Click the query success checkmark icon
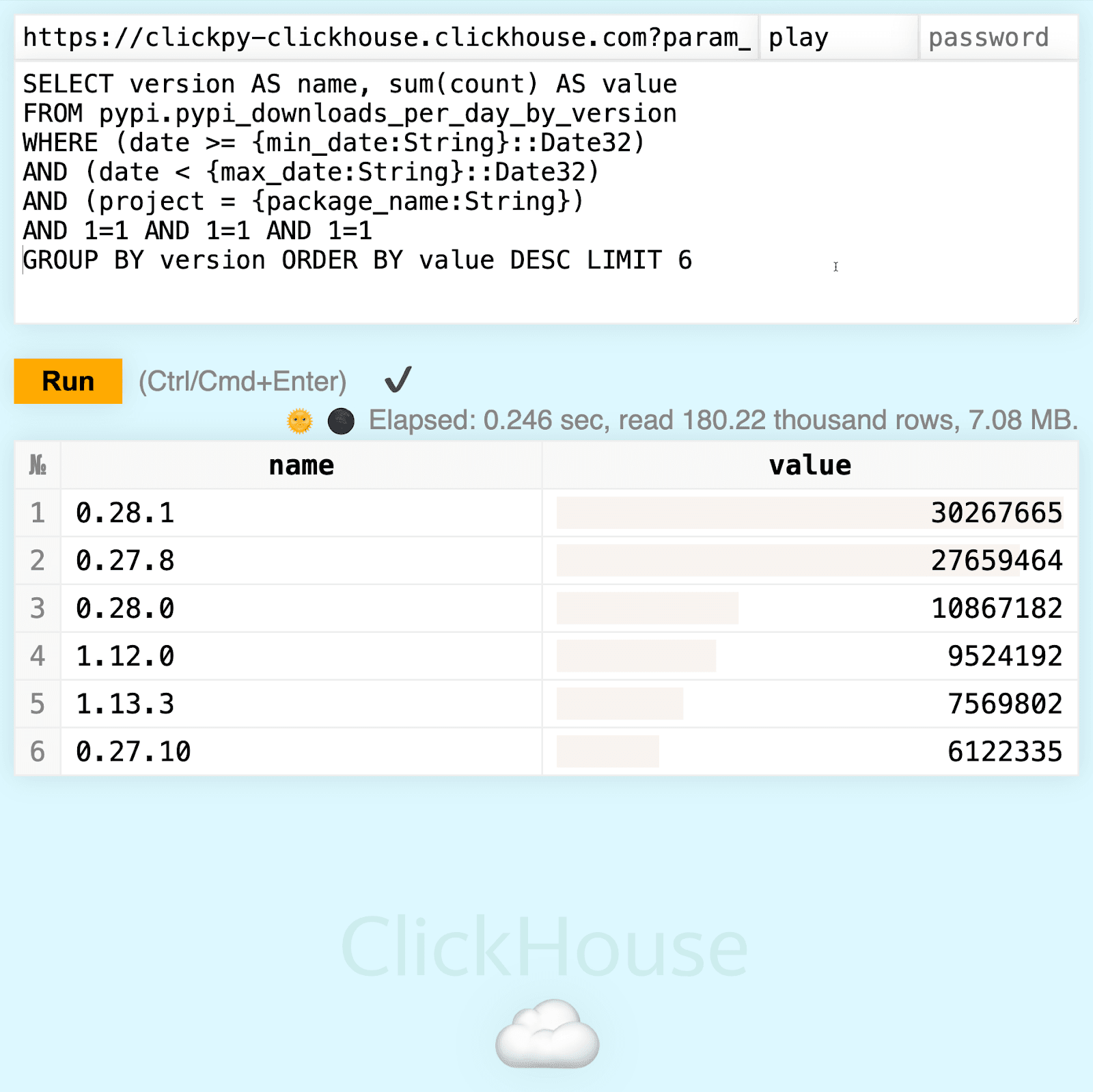The image size is (1093, 1092). coord(398,380)
